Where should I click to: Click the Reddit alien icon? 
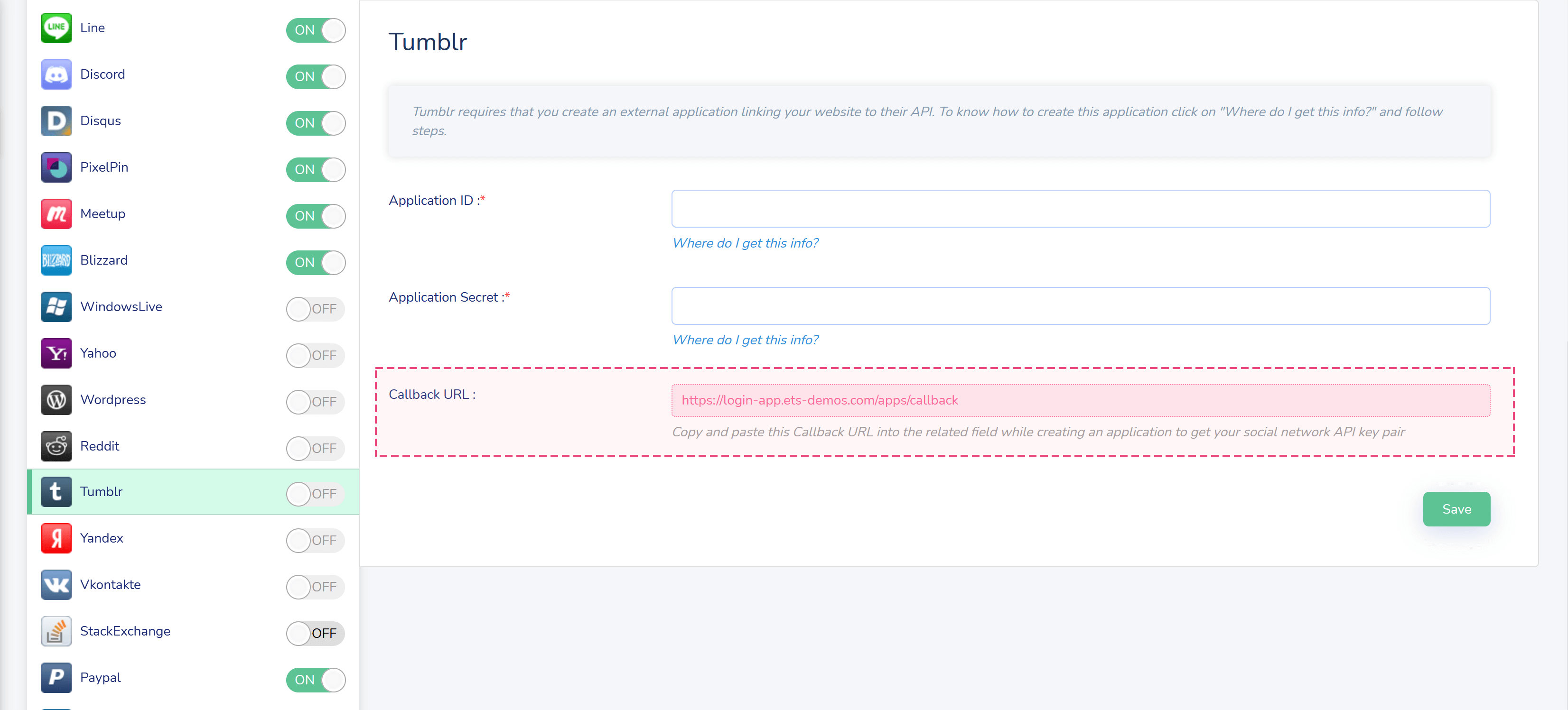click(56, 446)
